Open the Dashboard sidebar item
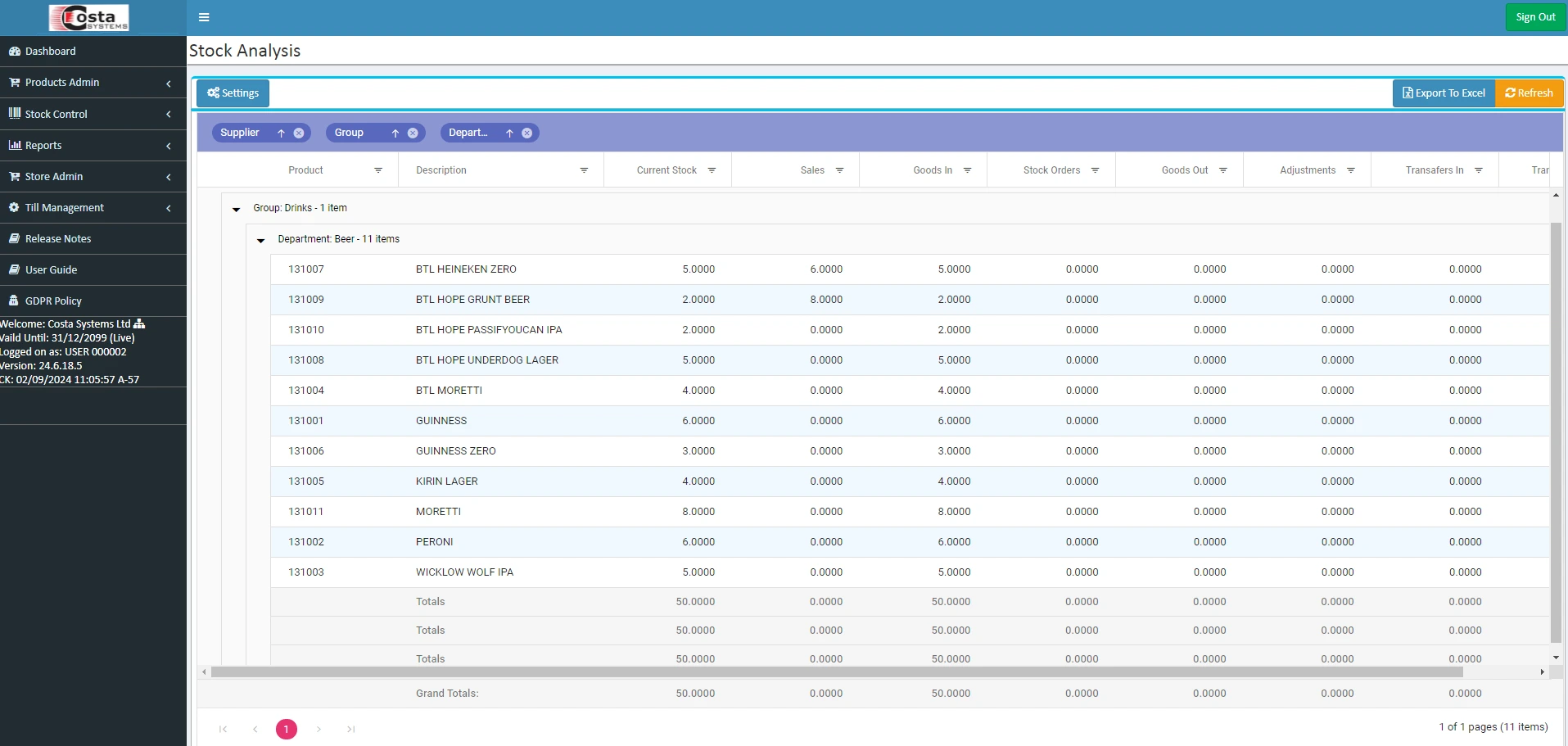1568x746 pixels. 51,51
